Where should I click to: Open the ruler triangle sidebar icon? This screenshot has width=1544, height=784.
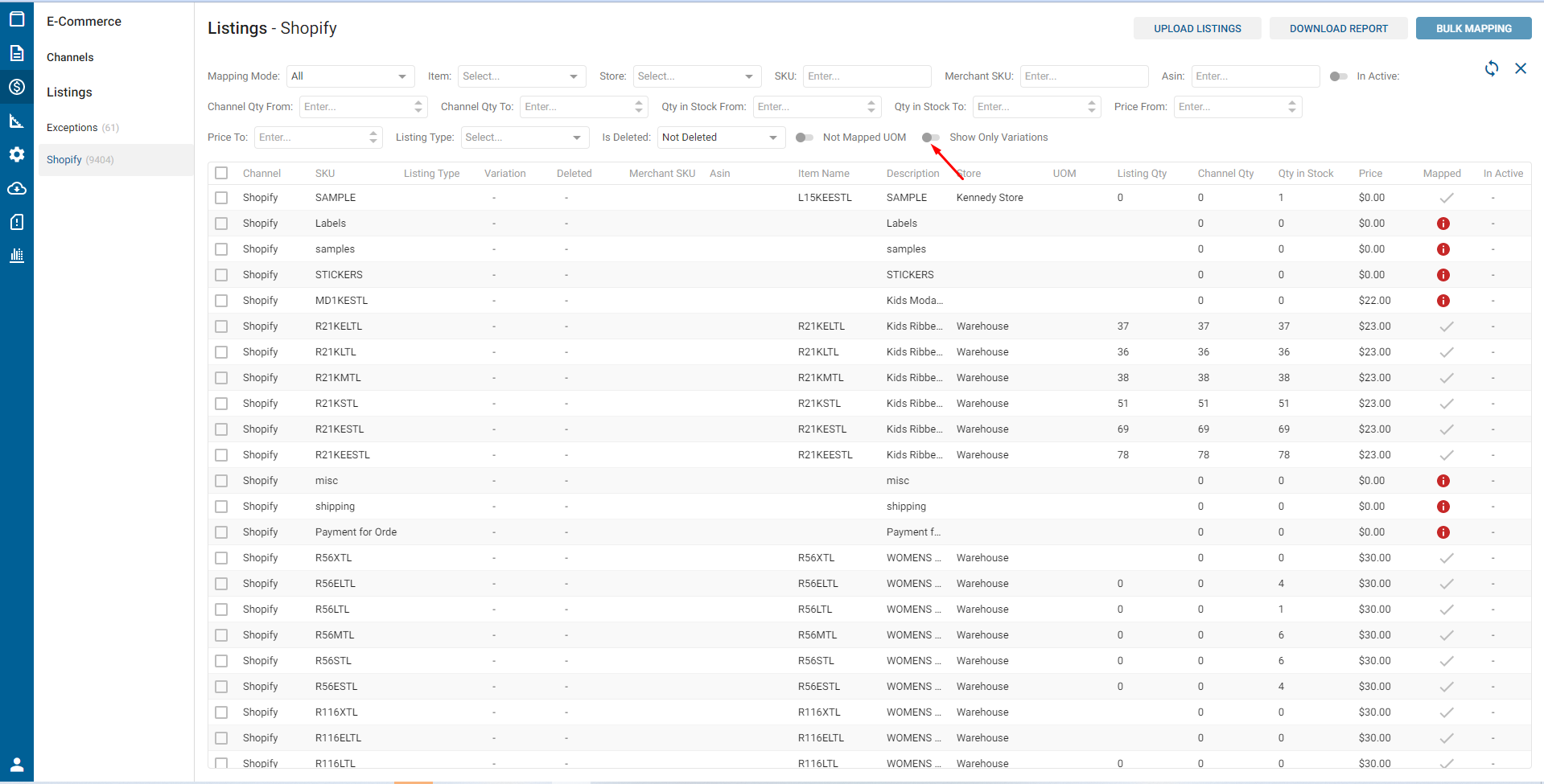tap(17, 121)
